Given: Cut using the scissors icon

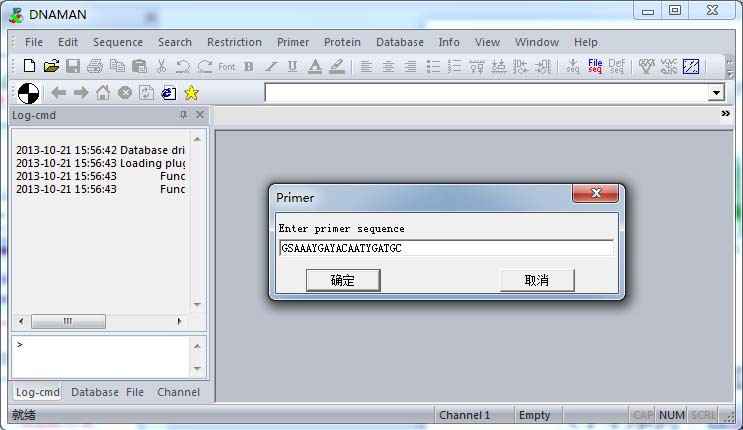Looking at the screenshot, I should (161, 66).
